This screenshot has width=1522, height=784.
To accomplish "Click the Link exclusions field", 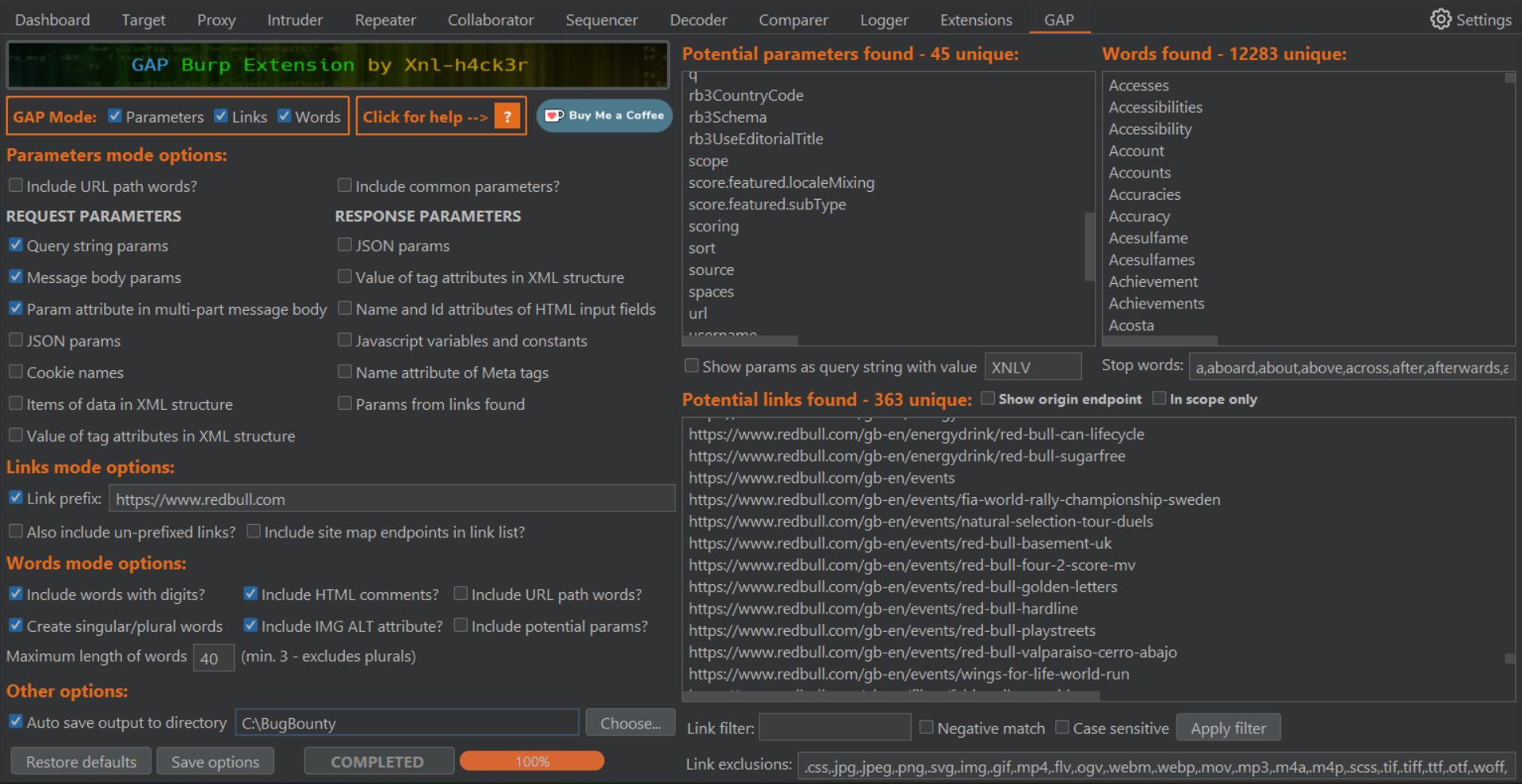I will click(1157, 766).
